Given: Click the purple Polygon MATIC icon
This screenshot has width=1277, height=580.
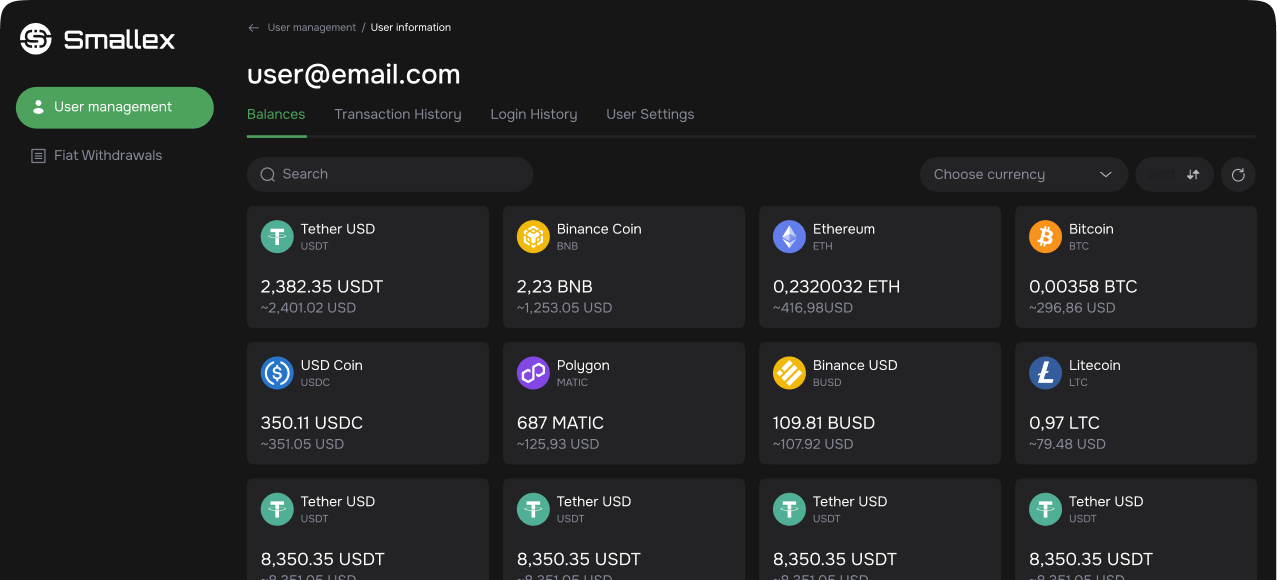Looking at the screenshot, I should click(x=533, y=373).
